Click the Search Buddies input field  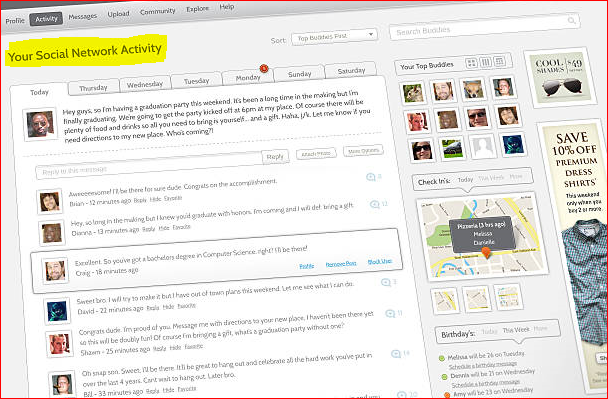tap(484, 27)
